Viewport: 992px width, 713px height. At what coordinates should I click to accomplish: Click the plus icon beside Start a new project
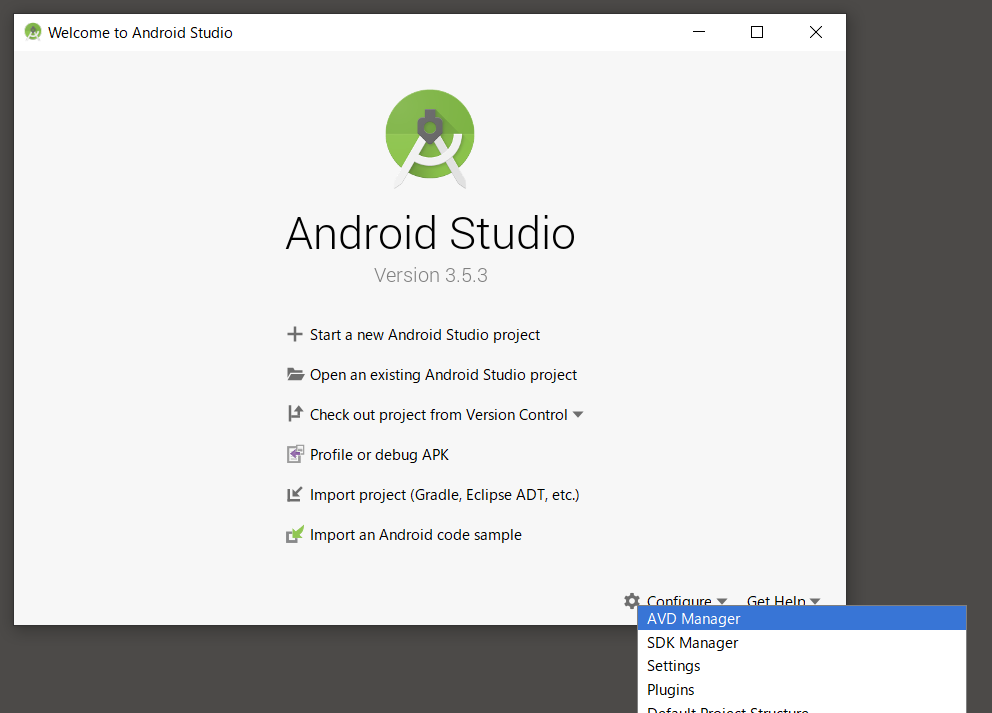click(x=295, y=334)
